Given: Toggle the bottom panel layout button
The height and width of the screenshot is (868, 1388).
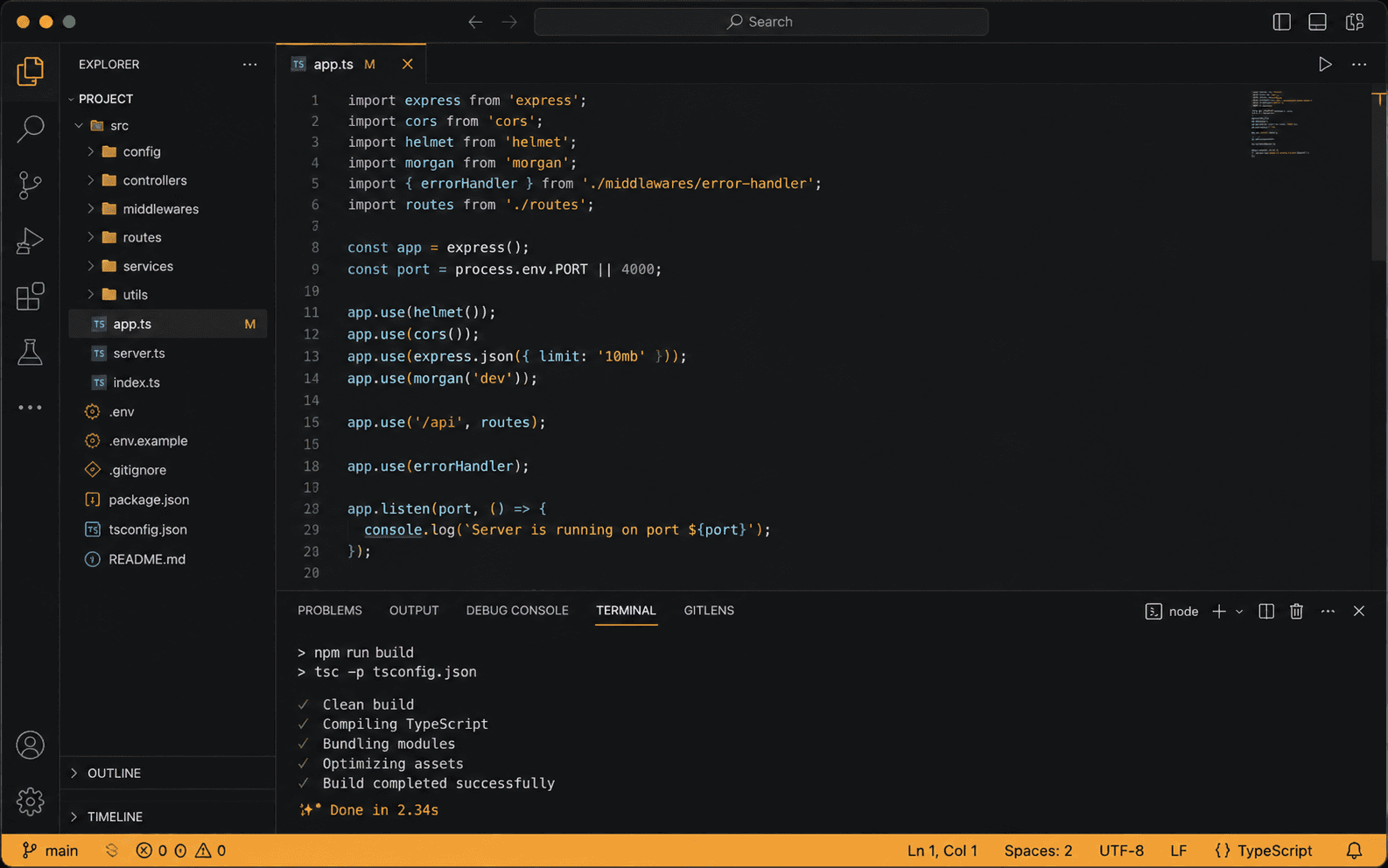Looking at the screenshot, I should 1317,22.
